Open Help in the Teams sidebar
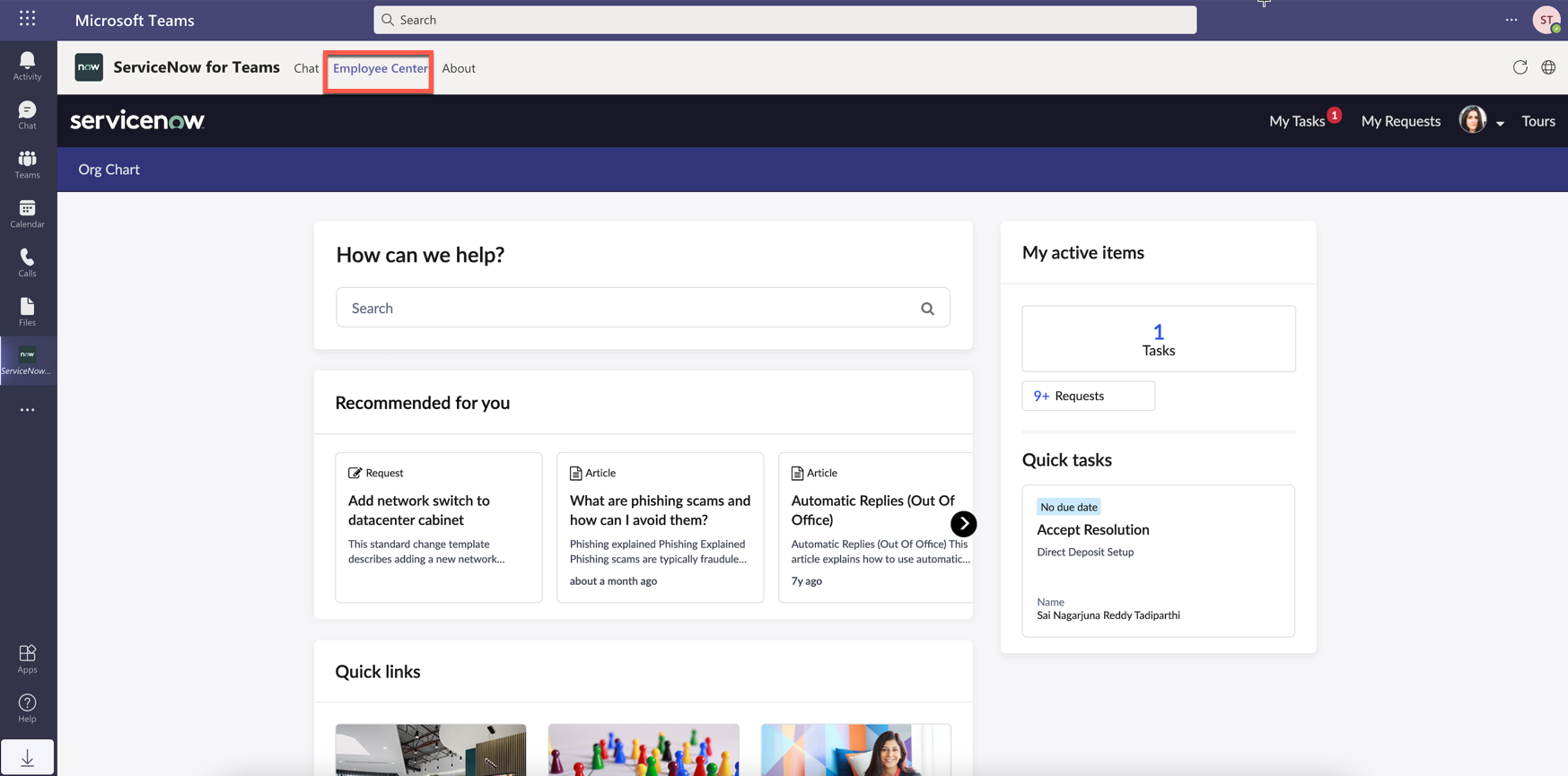 click(27, 709)
